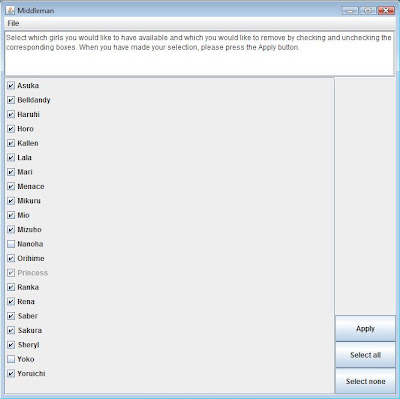Uncheck the Mikuru checkbox
Screen dimensions: 400x399
[11, 201]
